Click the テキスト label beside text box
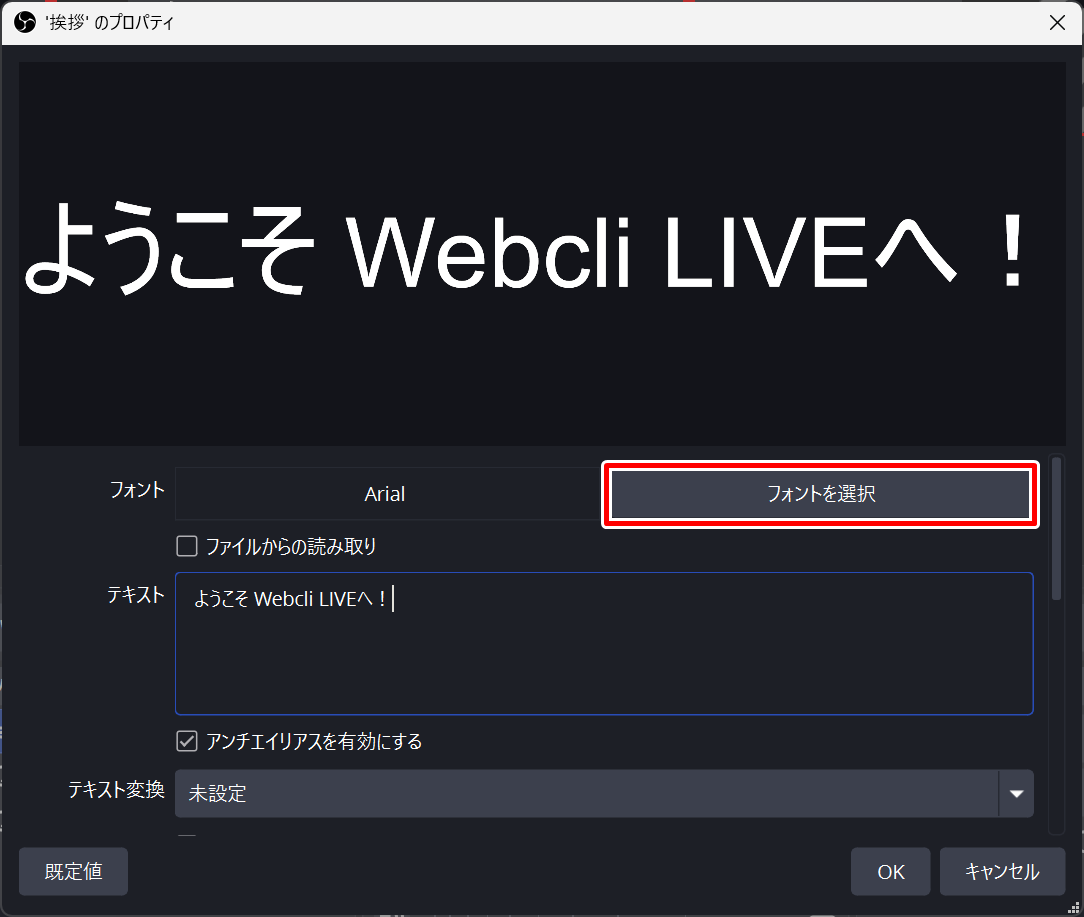Screen dimensions: 1084x917 point(135,595)
